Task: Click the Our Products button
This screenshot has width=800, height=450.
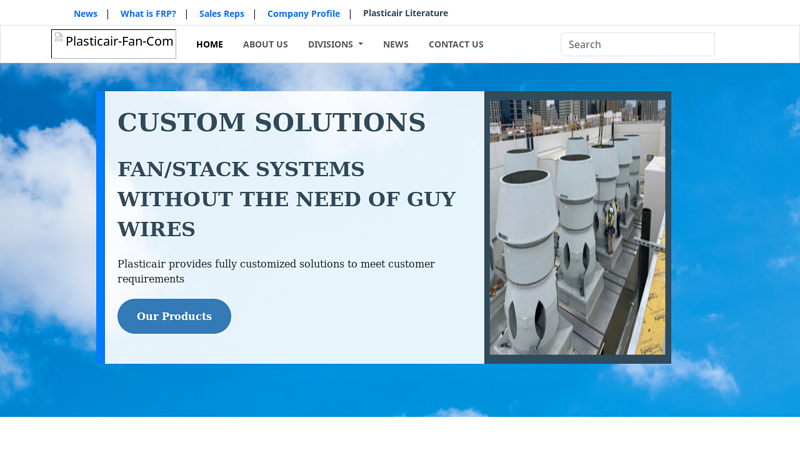Action: coord(174,316)
